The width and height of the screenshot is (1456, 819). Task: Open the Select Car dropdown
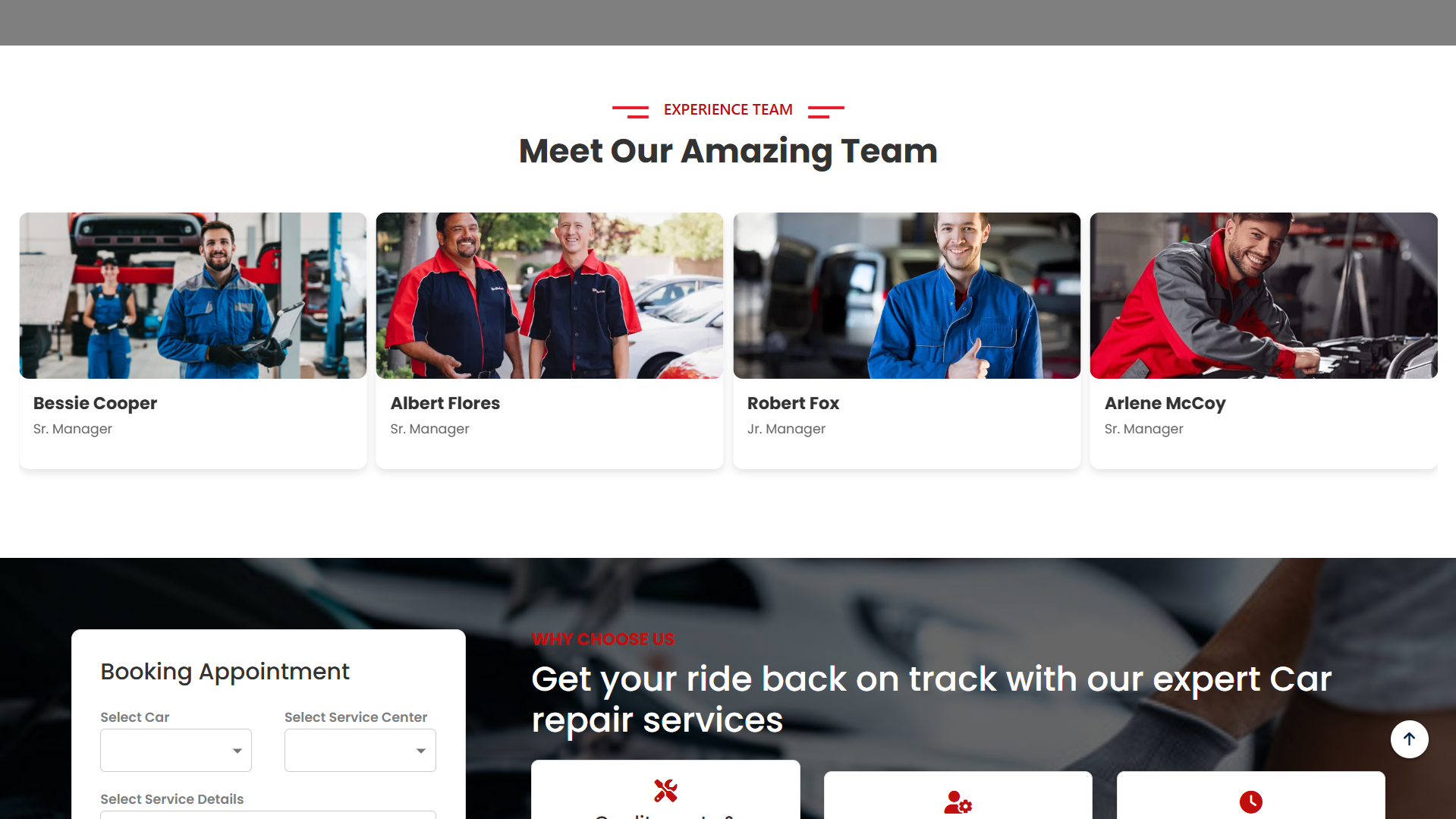tap(176, 750)
